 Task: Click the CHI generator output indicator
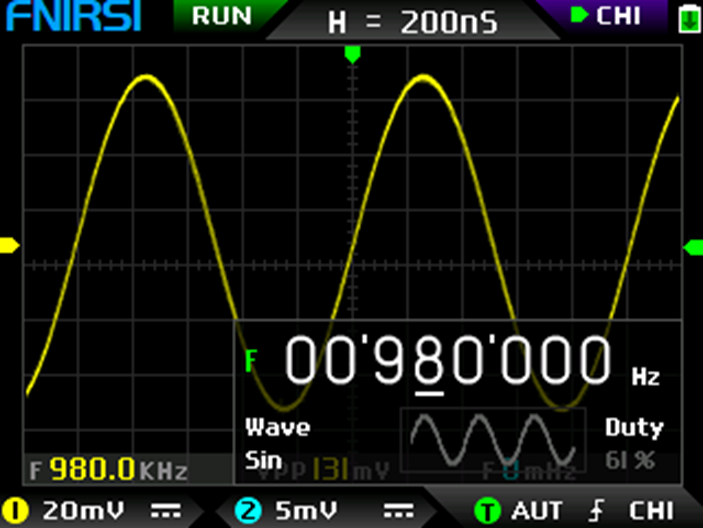click(x=607, y=16)
